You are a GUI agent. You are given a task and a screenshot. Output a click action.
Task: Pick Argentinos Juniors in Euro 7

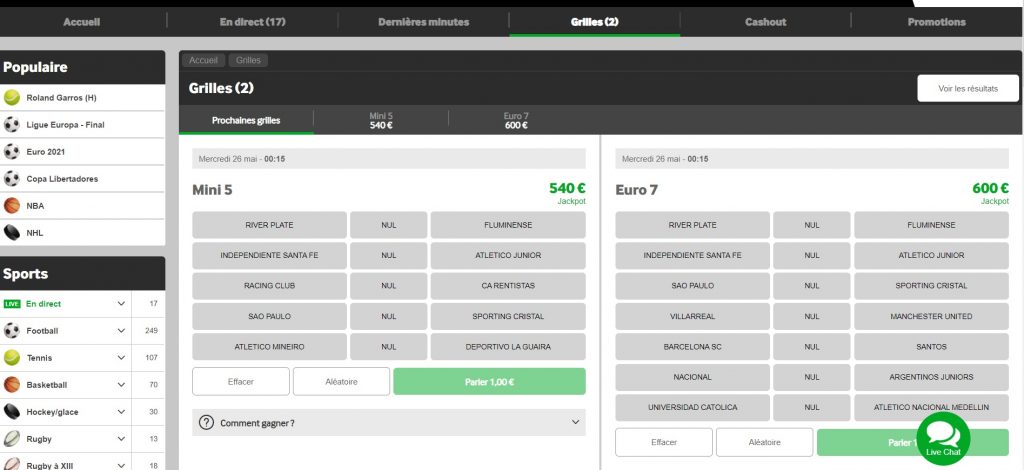point(931,377)
